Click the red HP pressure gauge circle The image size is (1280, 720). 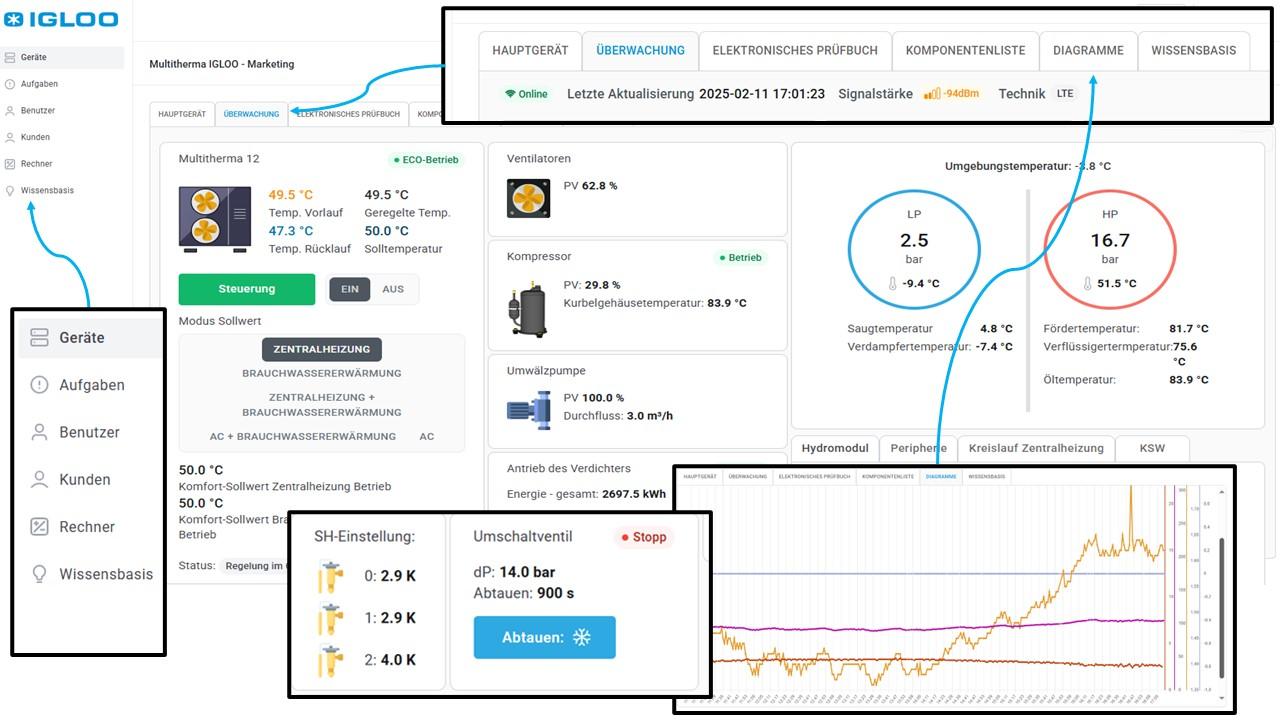pos(1110,248)
